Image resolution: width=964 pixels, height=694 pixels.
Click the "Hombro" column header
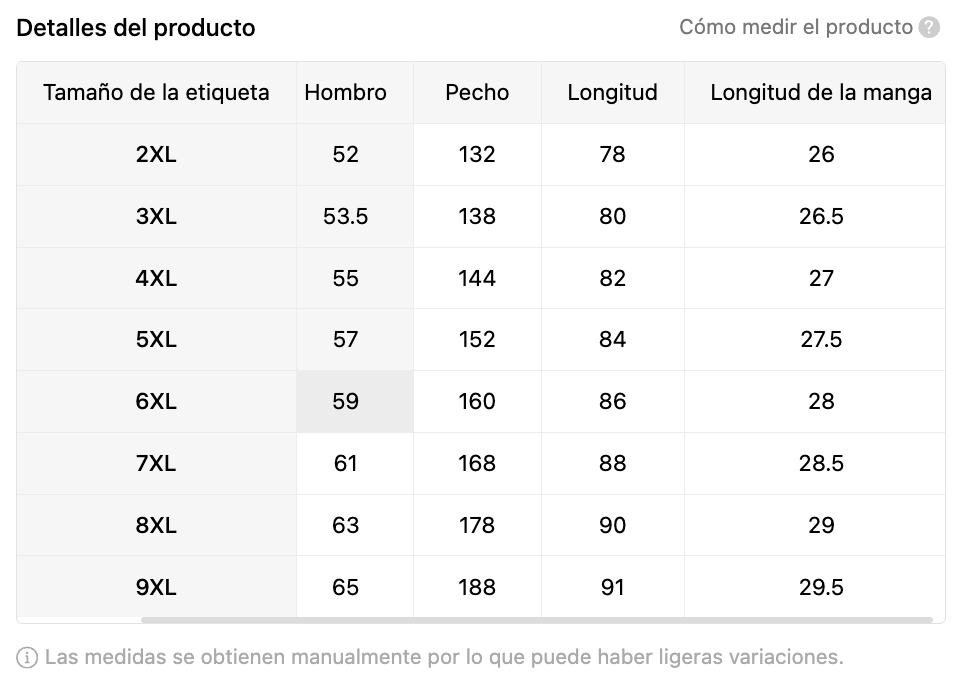[345, 93]
